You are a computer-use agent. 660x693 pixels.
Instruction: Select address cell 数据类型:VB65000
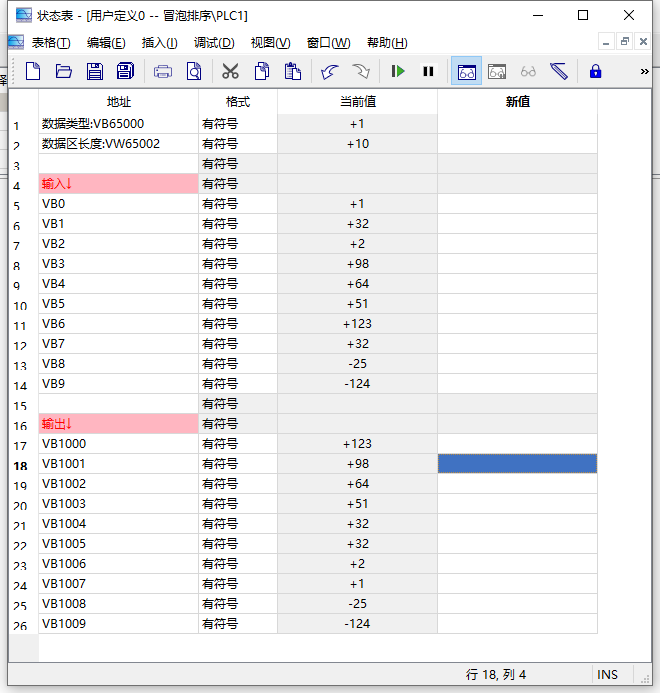click(118, 124)
